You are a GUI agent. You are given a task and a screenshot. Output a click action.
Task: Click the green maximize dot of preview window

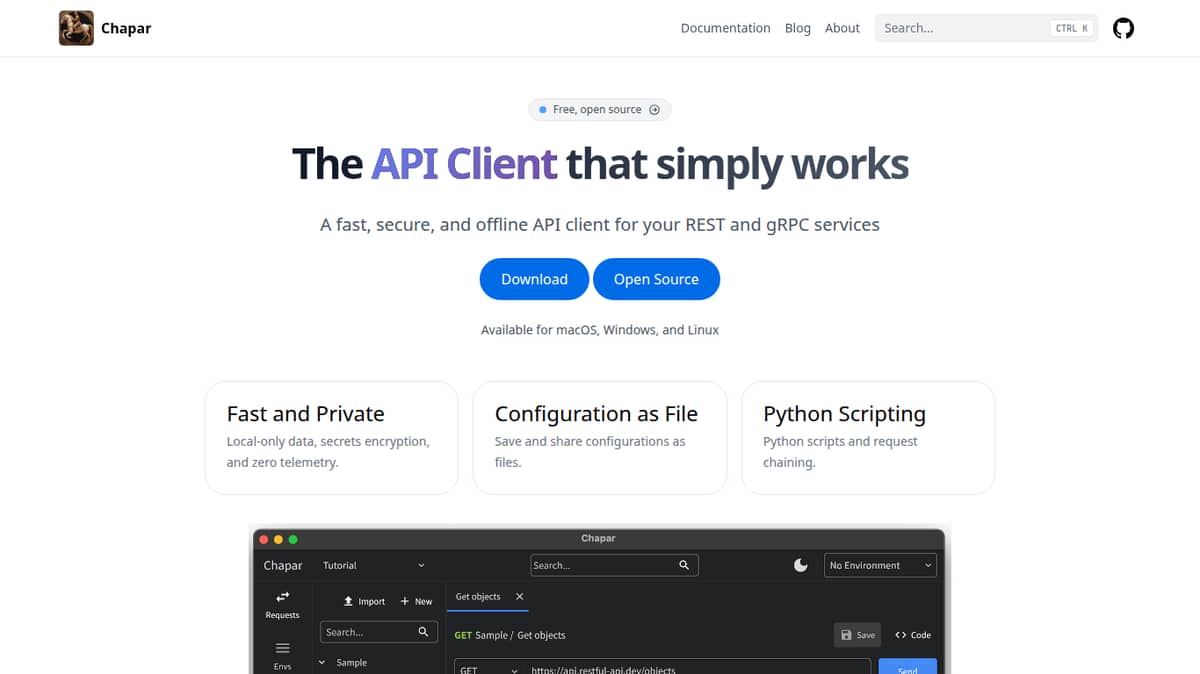293,539
